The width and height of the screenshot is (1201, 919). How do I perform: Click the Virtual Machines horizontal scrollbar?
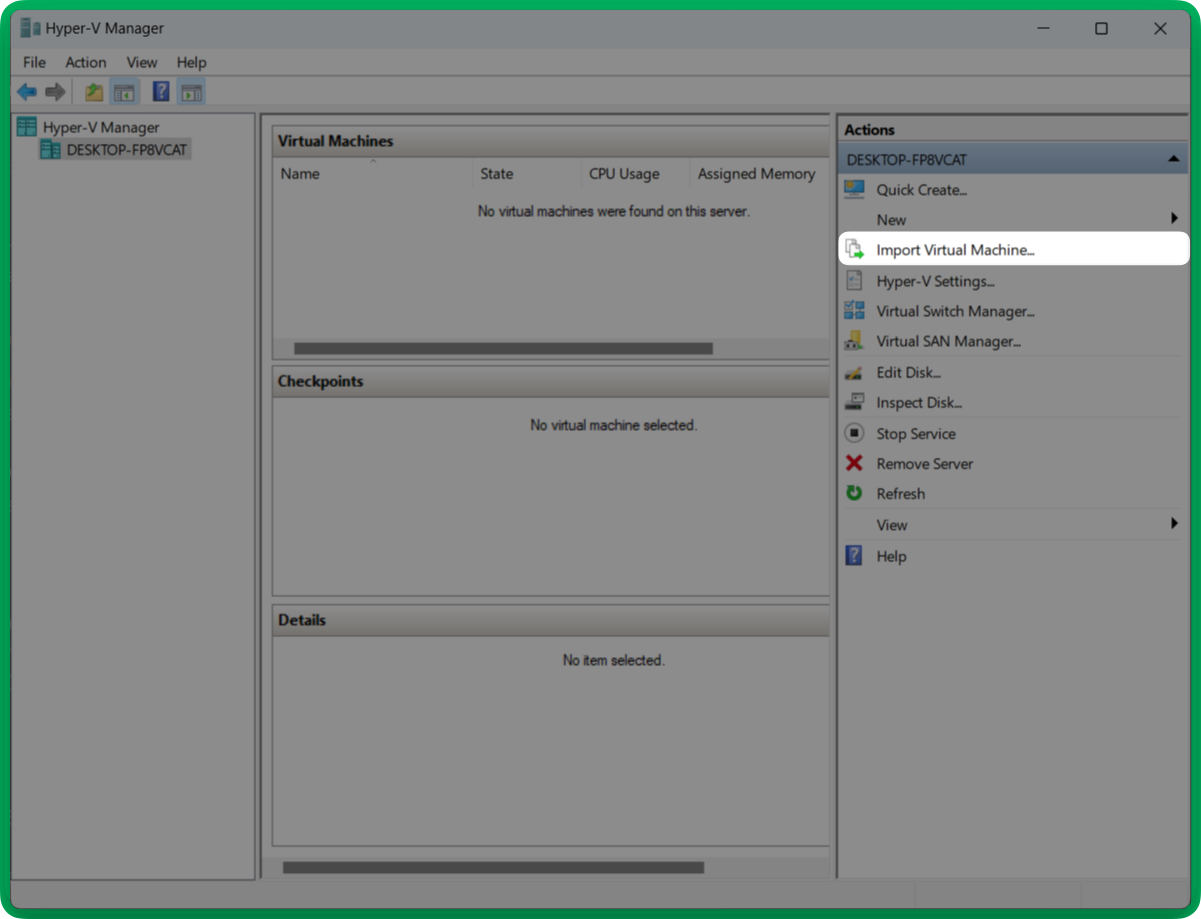[x=503, y=349]
